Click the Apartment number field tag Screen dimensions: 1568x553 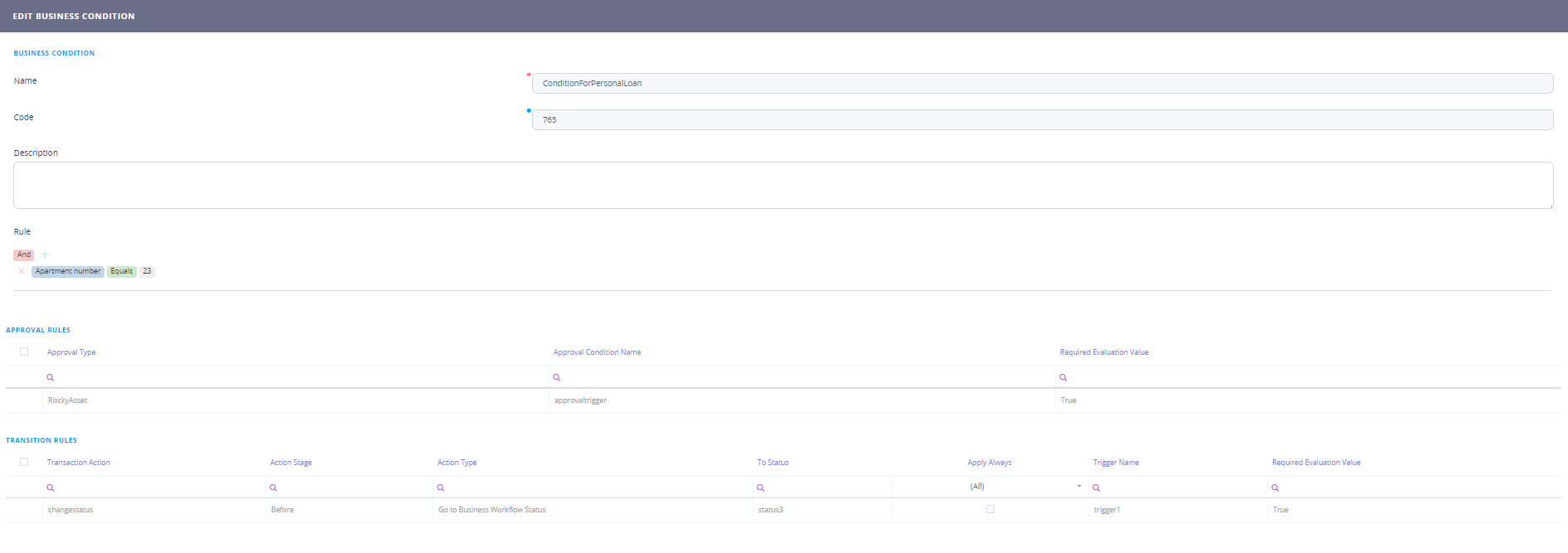(68, 271)
